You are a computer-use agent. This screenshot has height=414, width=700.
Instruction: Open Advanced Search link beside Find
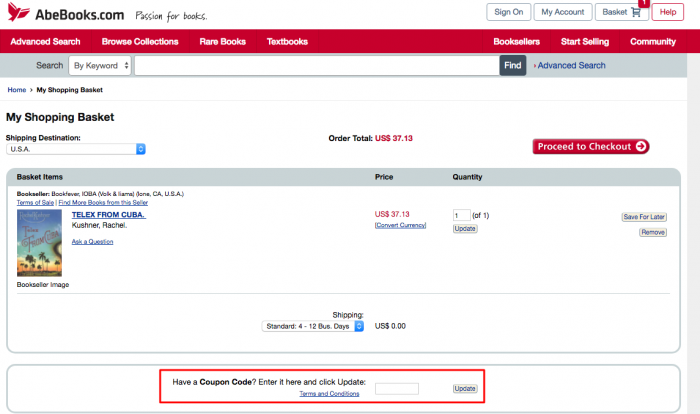coord(571,66)
